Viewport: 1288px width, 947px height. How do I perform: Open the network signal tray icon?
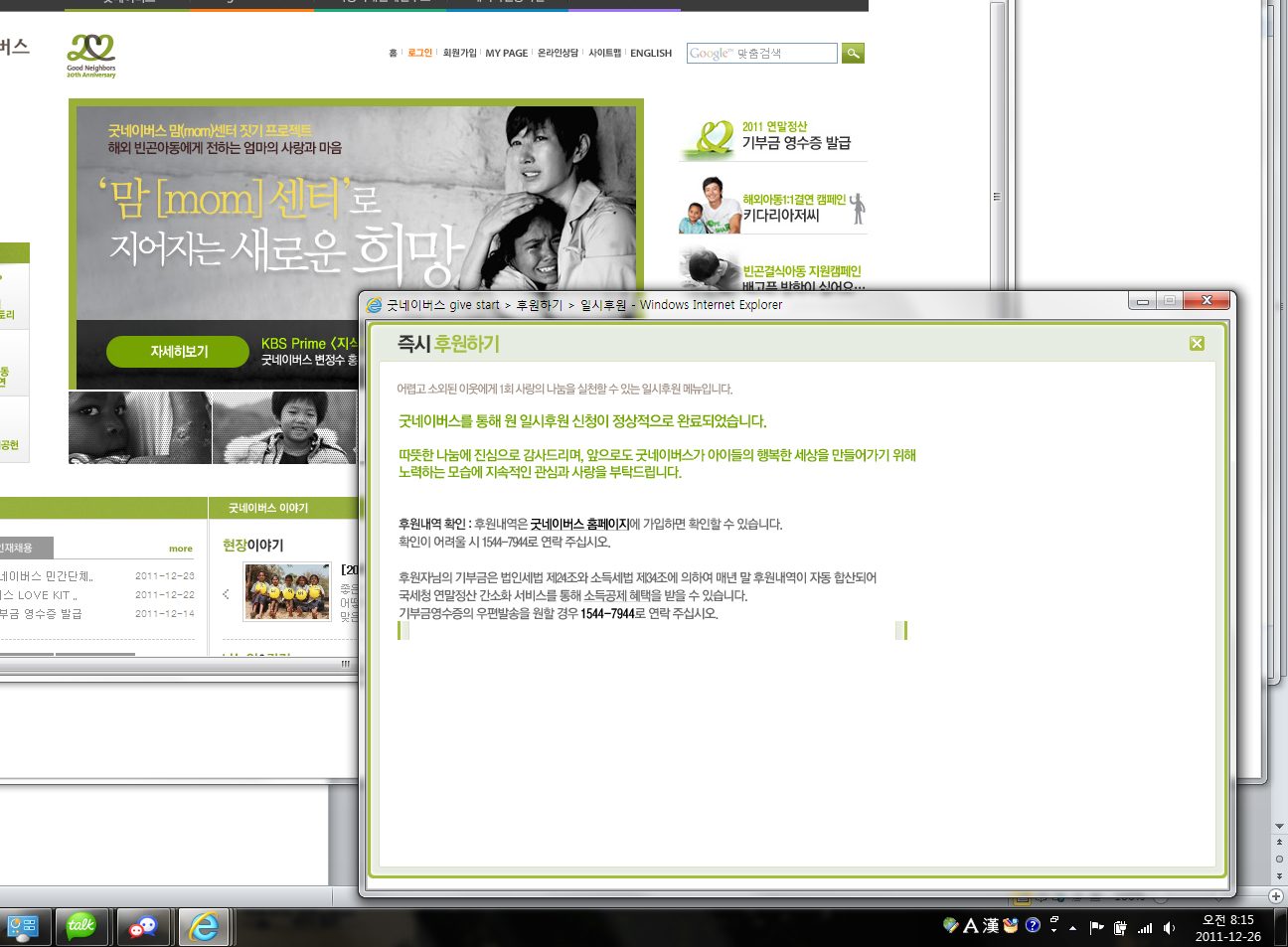1145,928
